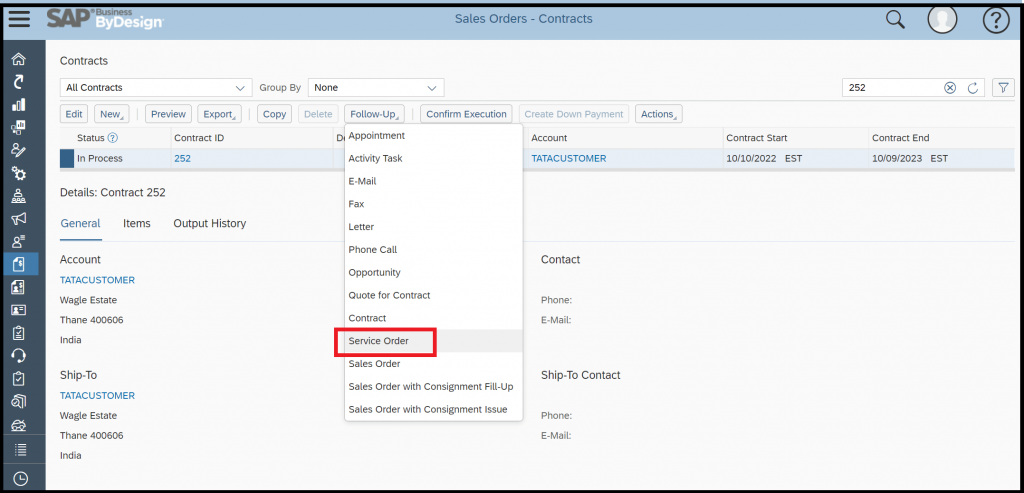The height and width of the screenshot is (493, 1024).
Task: Toggle the Follow-Up dropdown button
Action: tap(375, 114)
